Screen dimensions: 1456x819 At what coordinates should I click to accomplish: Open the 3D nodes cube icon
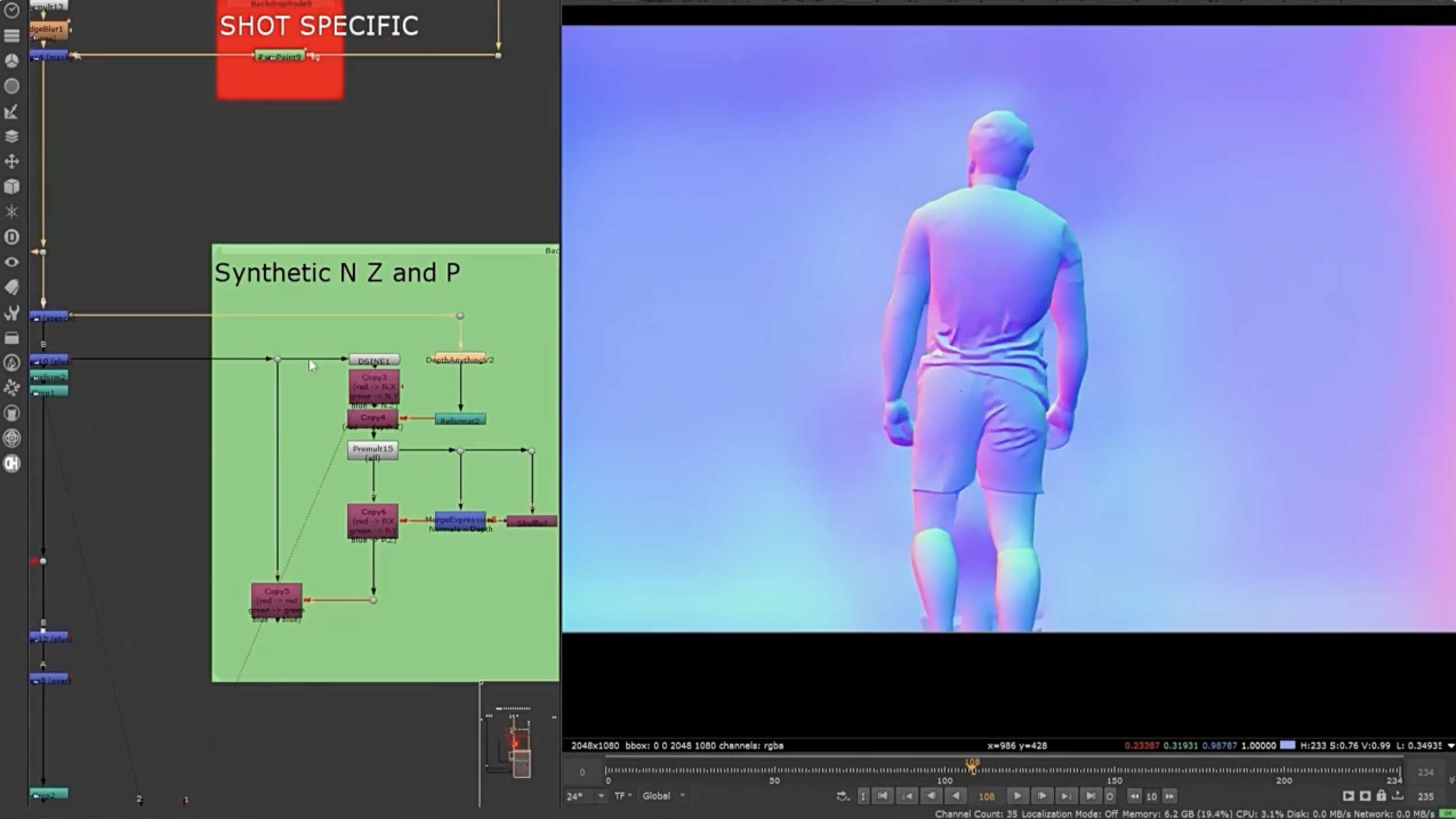pos(11,187)
